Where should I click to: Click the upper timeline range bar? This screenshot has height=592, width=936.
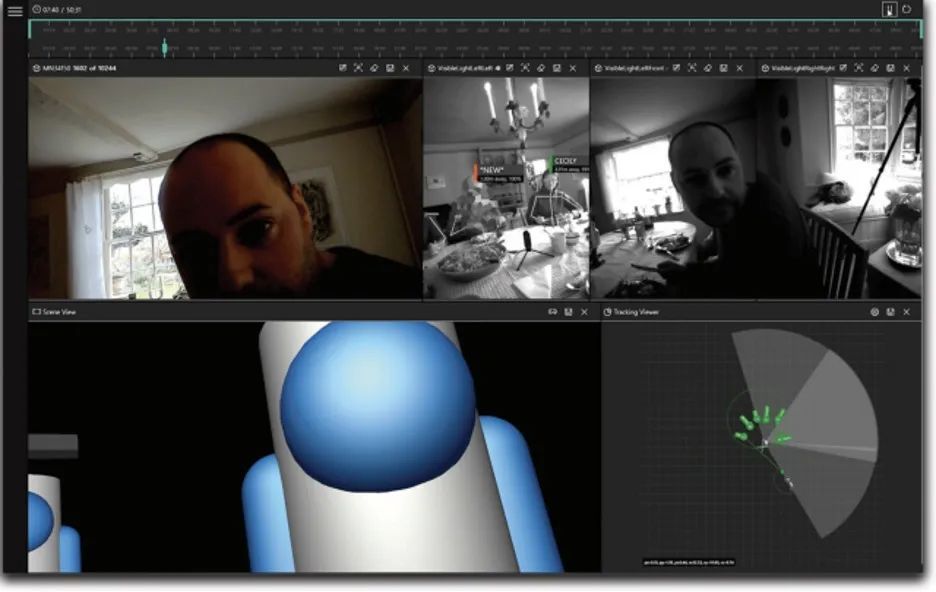tap(475, 30)
